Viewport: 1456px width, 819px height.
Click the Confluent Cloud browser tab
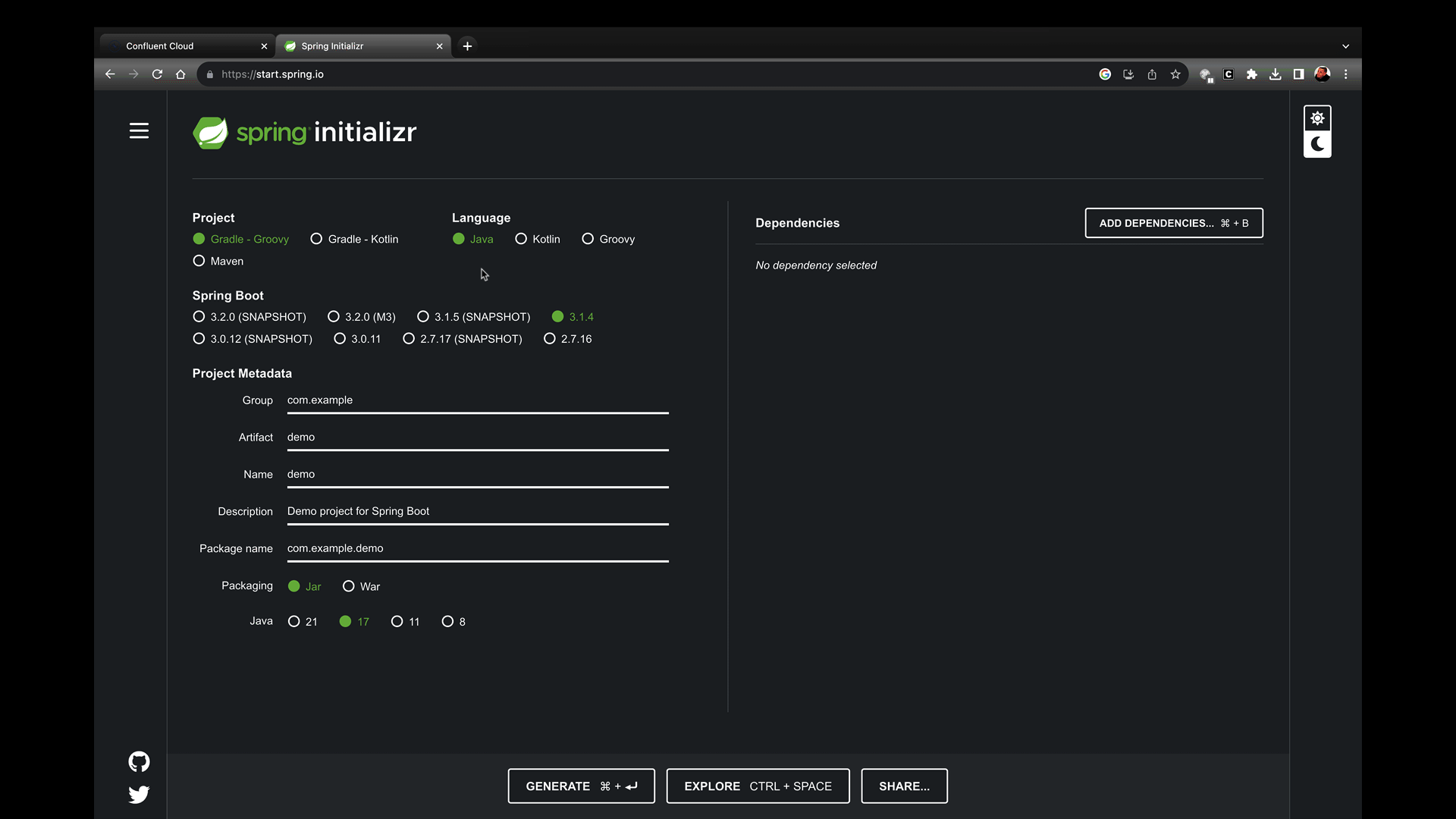pyautogui.click(x=186, y=45)
